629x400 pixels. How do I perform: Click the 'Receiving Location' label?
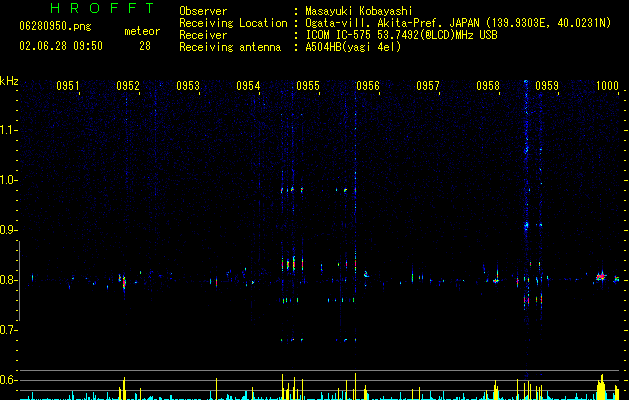[x=233, y=23]
